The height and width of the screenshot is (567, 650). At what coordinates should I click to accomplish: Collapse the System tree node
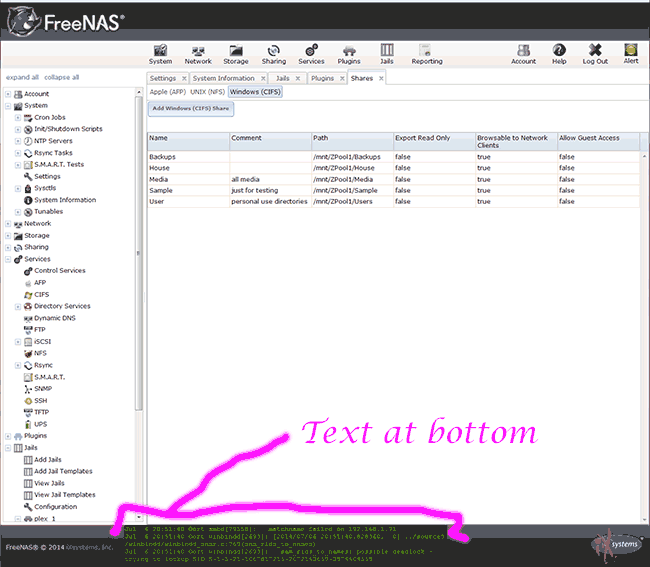[8, 106]
